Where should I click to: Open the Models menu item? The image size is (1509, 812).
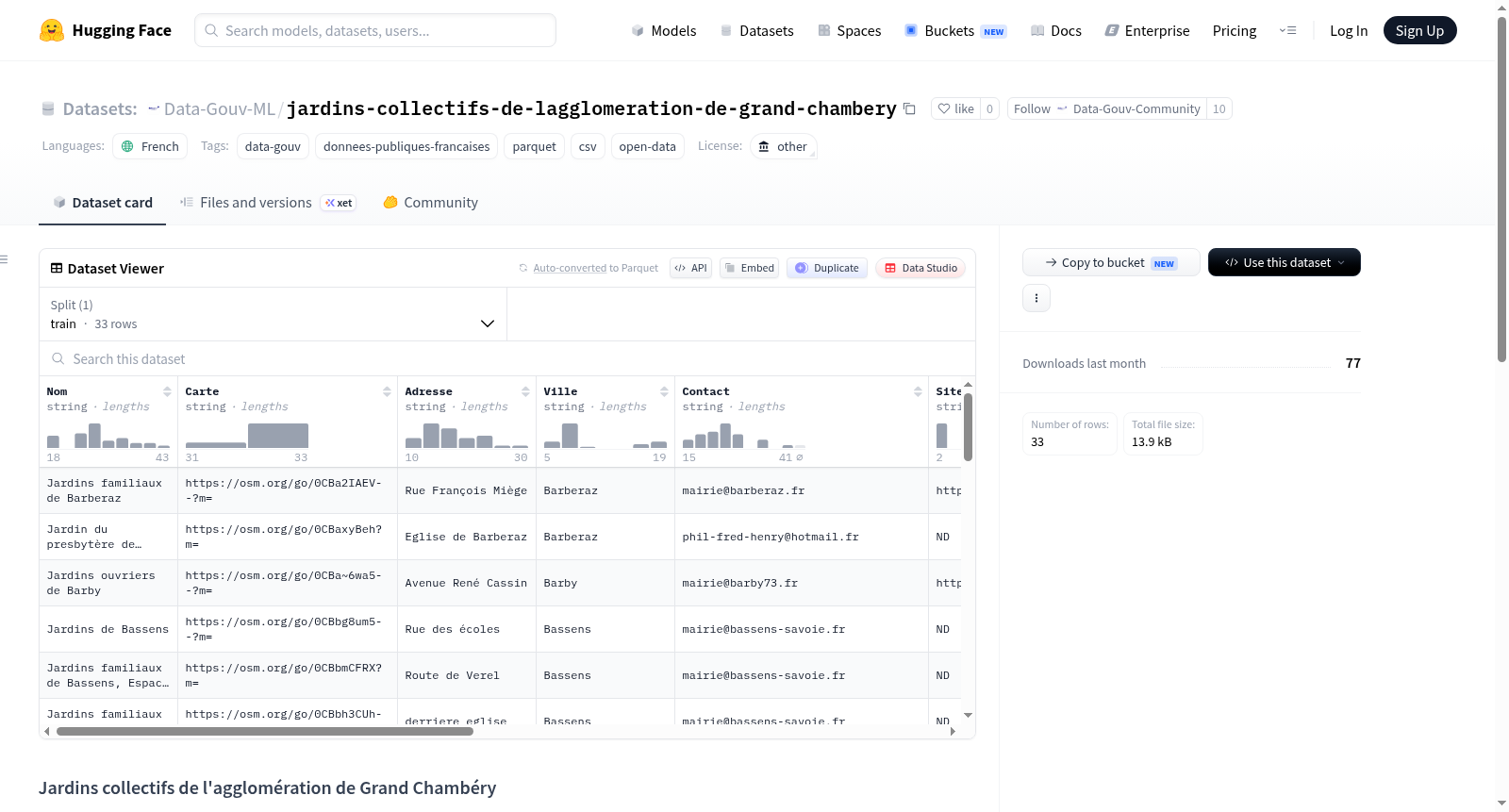pos(664,30)
